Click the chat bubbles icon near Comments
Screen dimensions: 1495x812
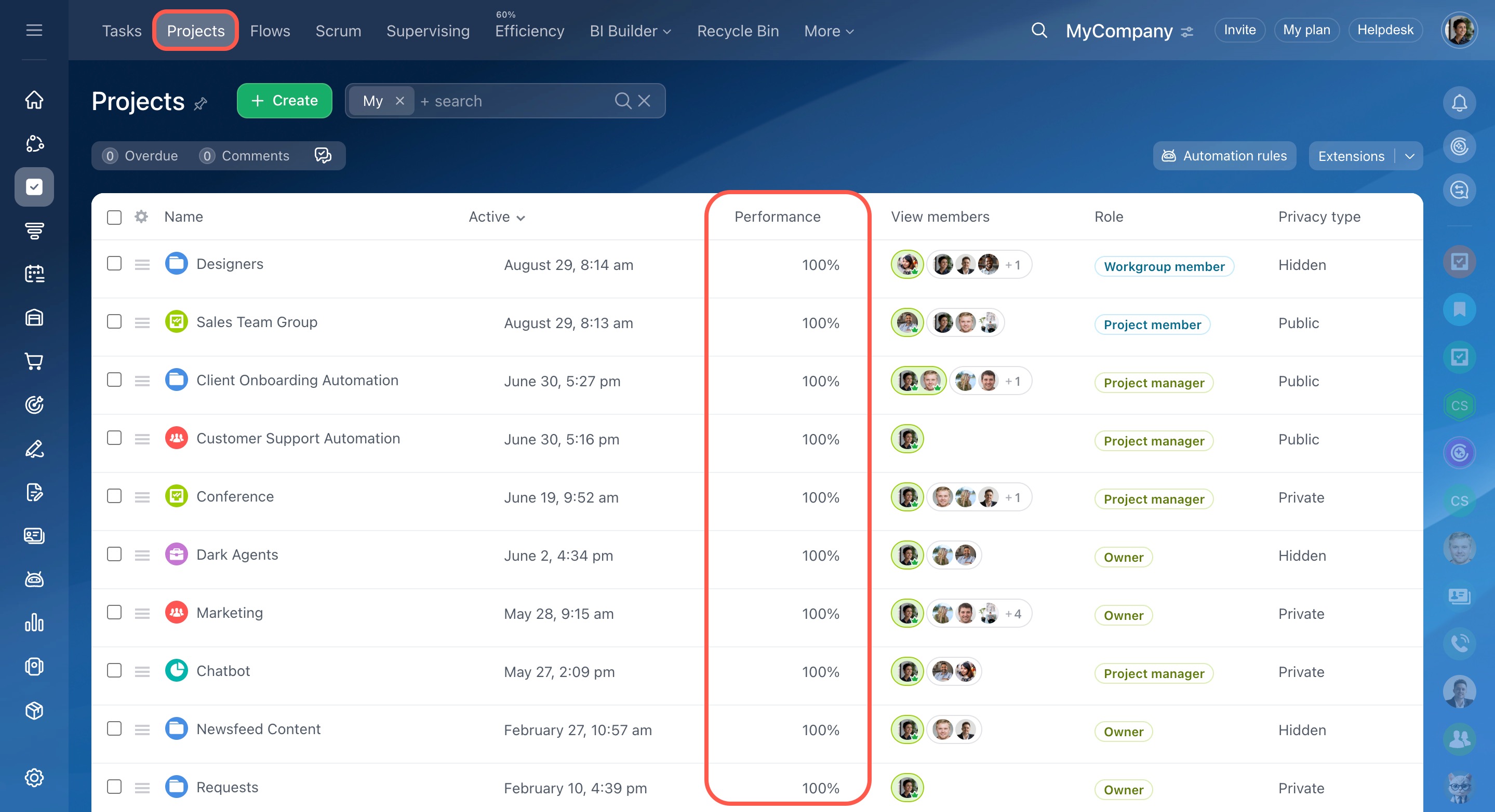323,155
